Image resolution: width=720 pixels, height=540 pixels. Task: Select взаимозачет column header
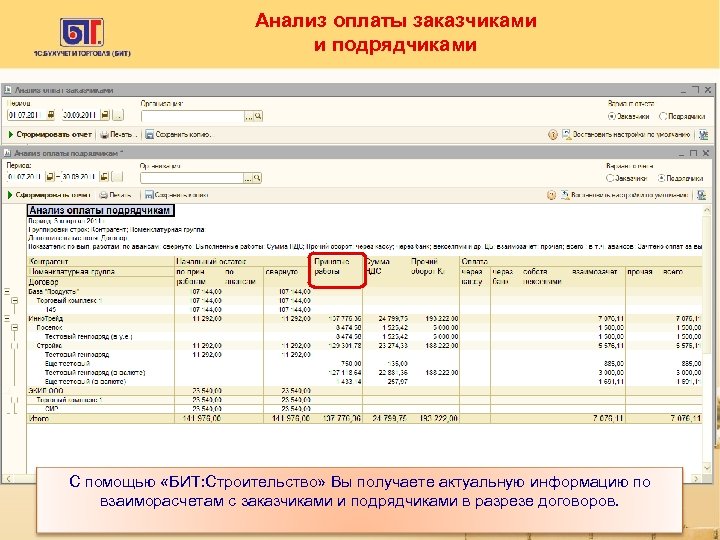(595, 271)
